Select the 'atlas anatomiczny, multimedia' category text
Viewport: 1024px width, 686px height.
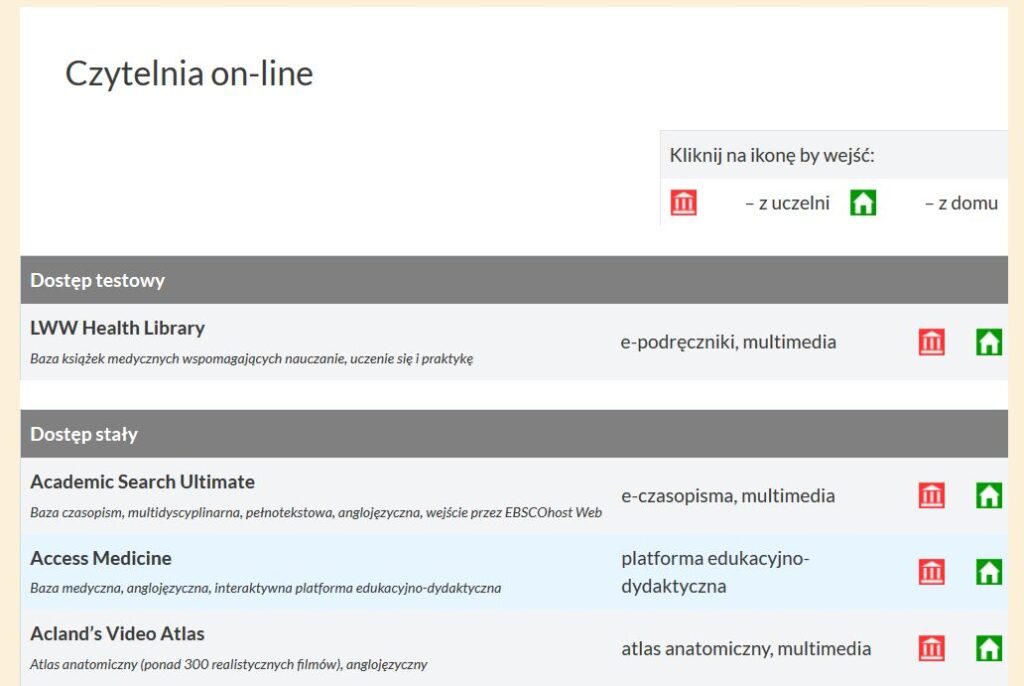click(746, 649)
